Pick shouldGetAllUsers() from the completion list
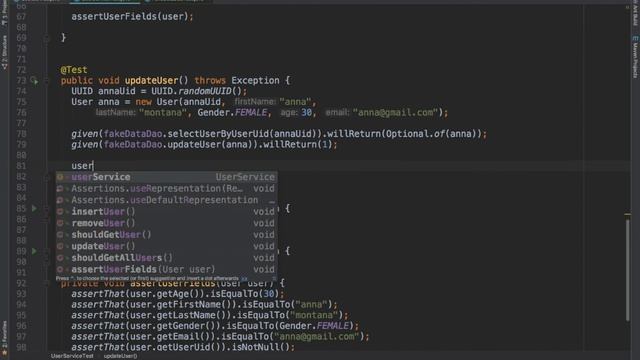The width and height of the screenshot is (640, 360). point(167,258)
